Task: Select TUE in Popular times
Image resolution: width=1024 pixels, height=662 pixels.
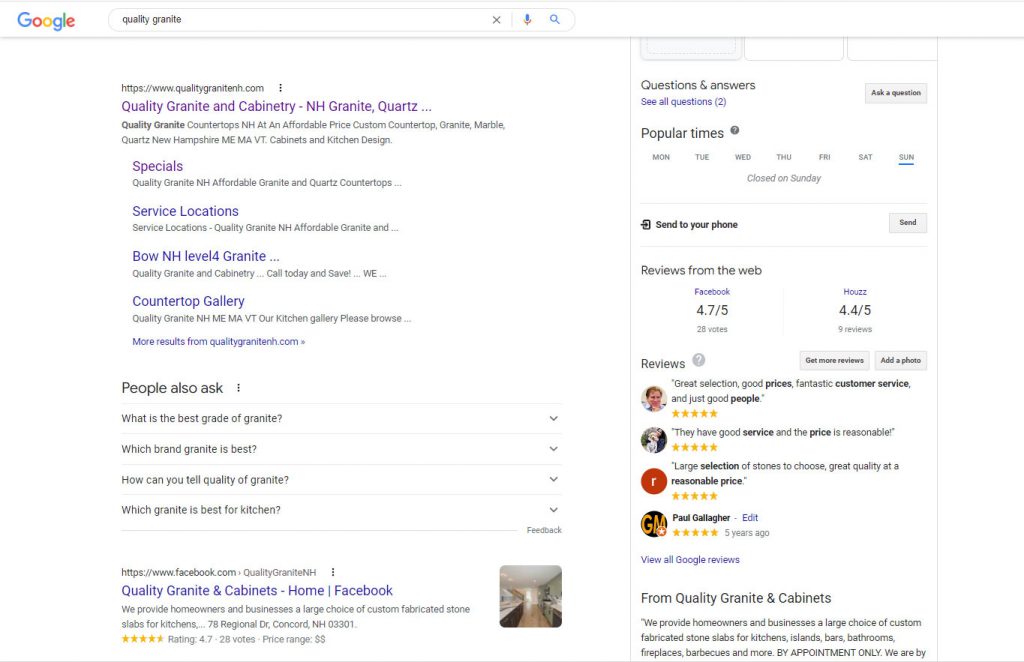Action: 702,157
